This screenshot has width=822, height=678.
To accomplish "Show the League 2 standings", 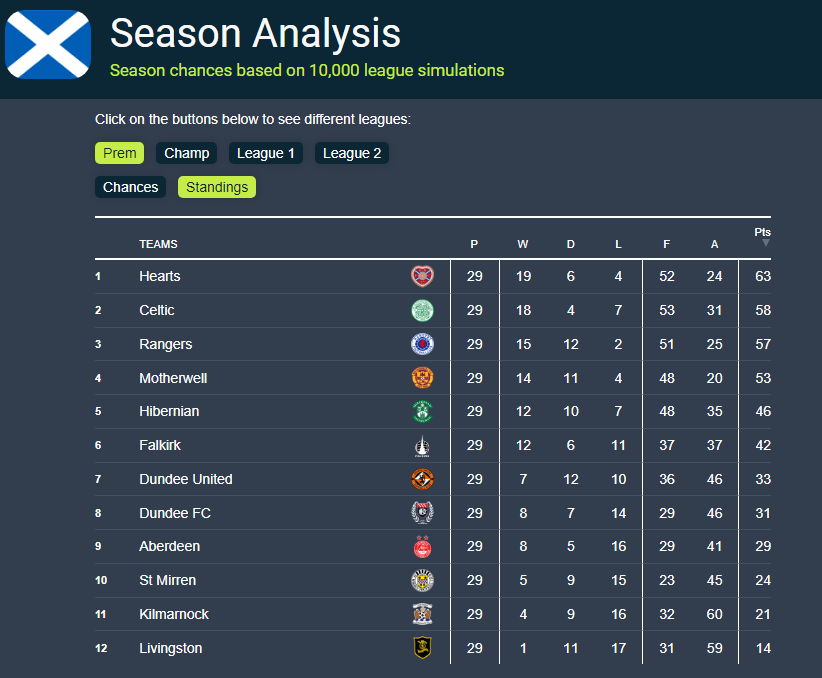I will tap(352, 153).
